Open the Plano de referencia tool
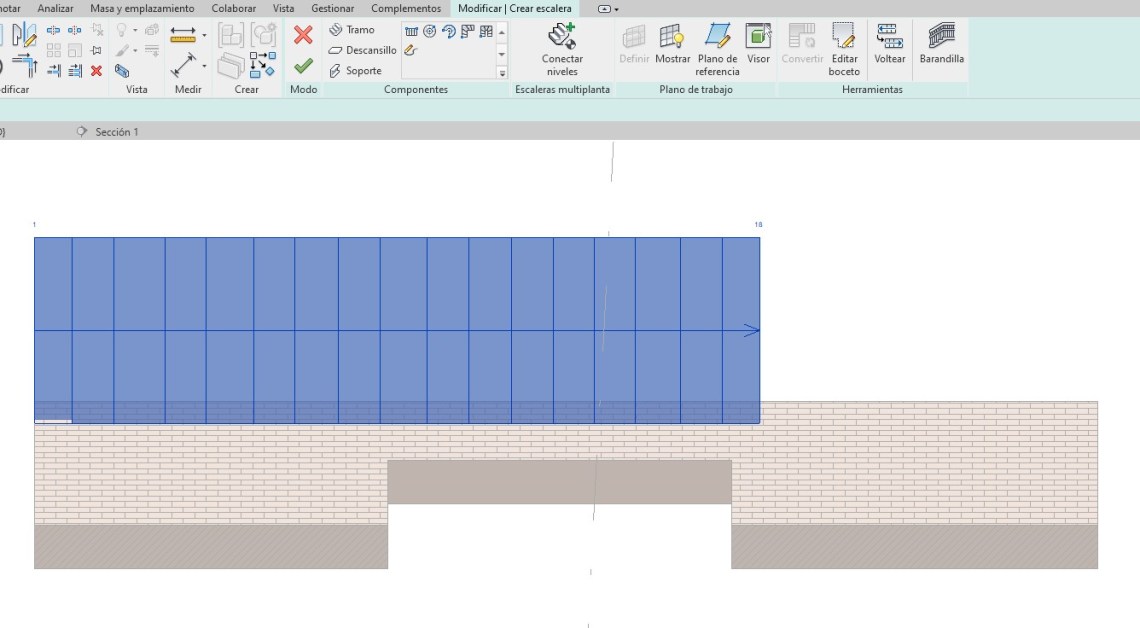The image size is (1140, 628). point(717,49)
